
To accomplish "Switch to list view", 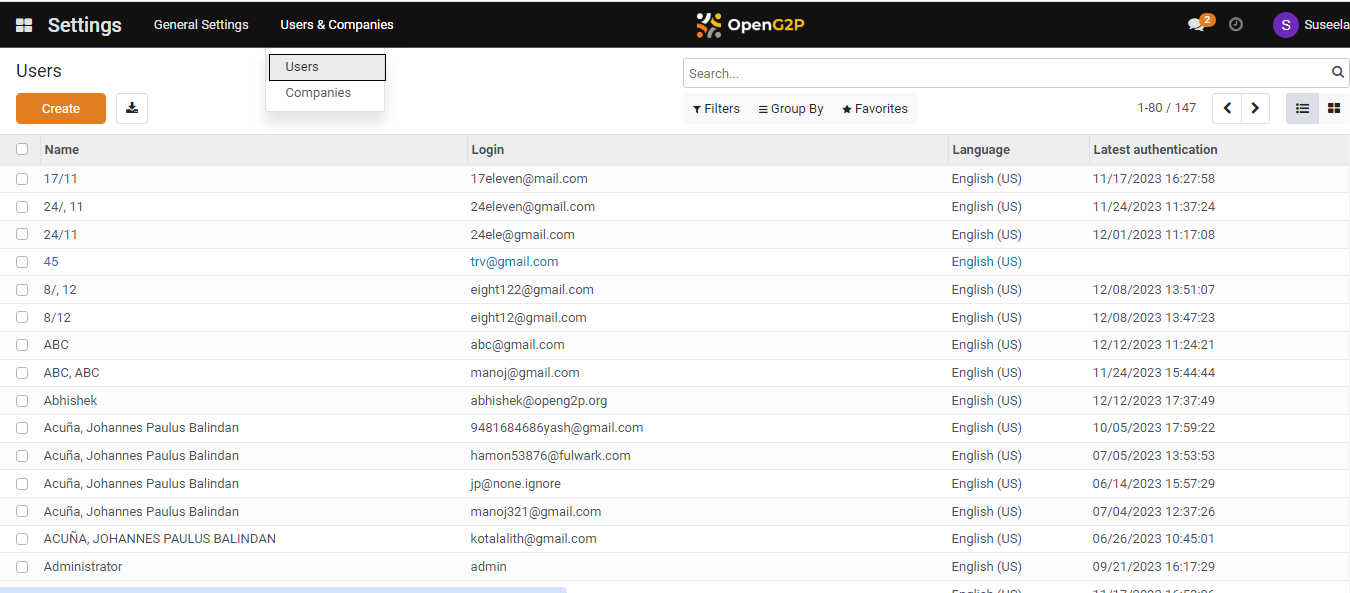I will pyautogui.click(x=1302, y=108).
